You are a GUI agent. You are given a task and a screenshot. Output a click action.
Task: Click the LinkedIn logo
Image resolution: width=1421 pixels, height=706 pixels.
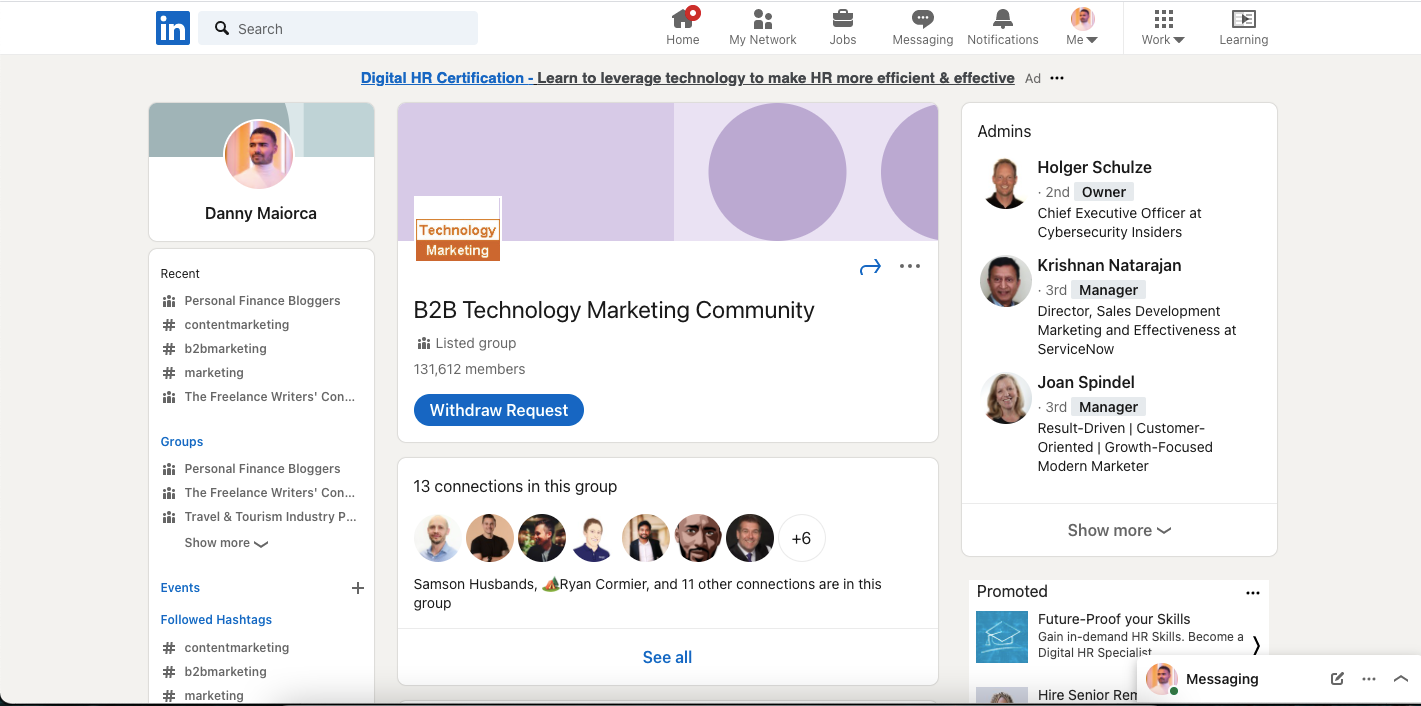(172, 28)
